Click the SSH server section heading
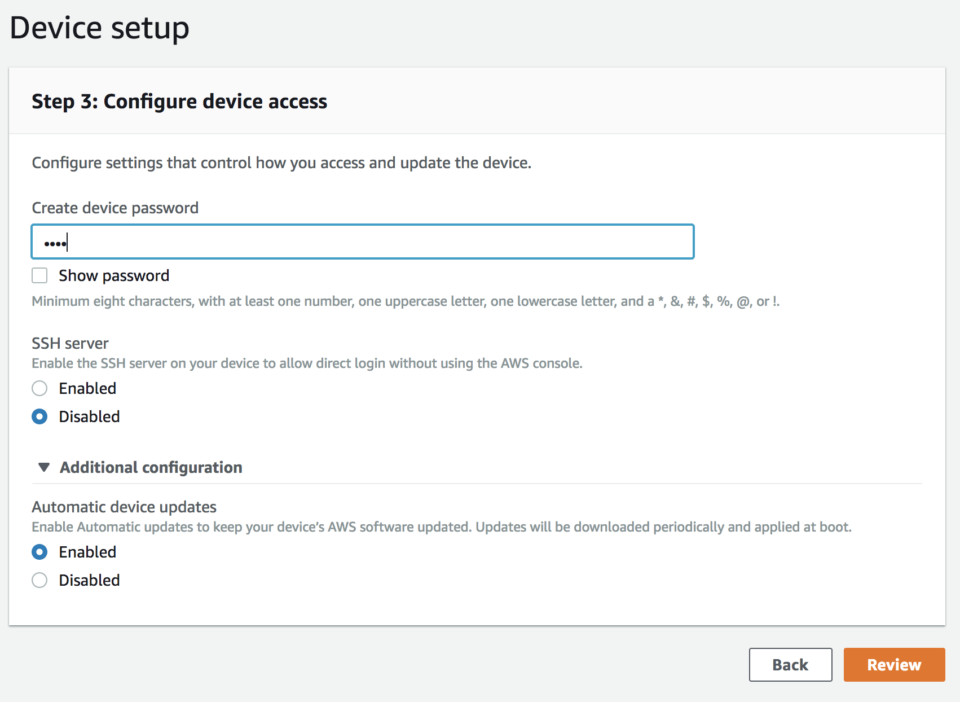This screenshot has height=702, width=960. point(70,343)
